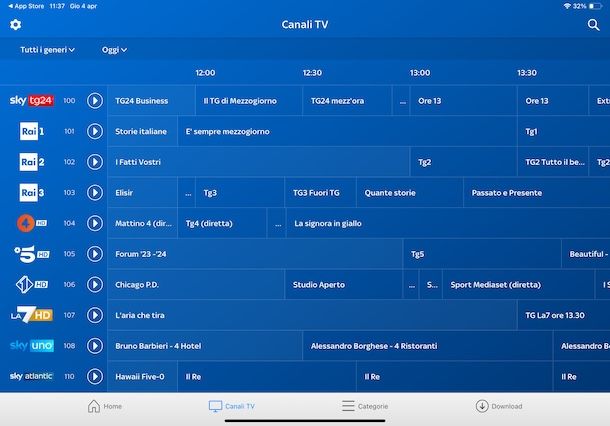
Task: Play the Rai 3 channel 103
Action: (95, 193)
